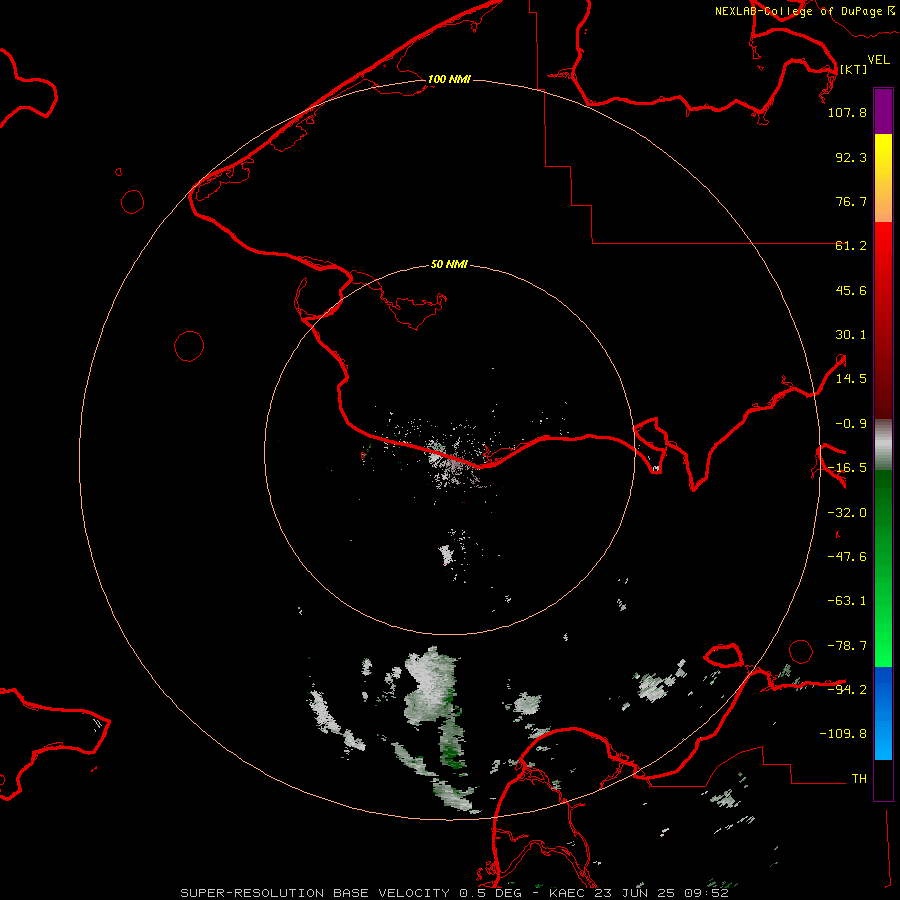900x900 pixels.
Task: Select the 92.3 scale value
Action: (x=851, y=157)
